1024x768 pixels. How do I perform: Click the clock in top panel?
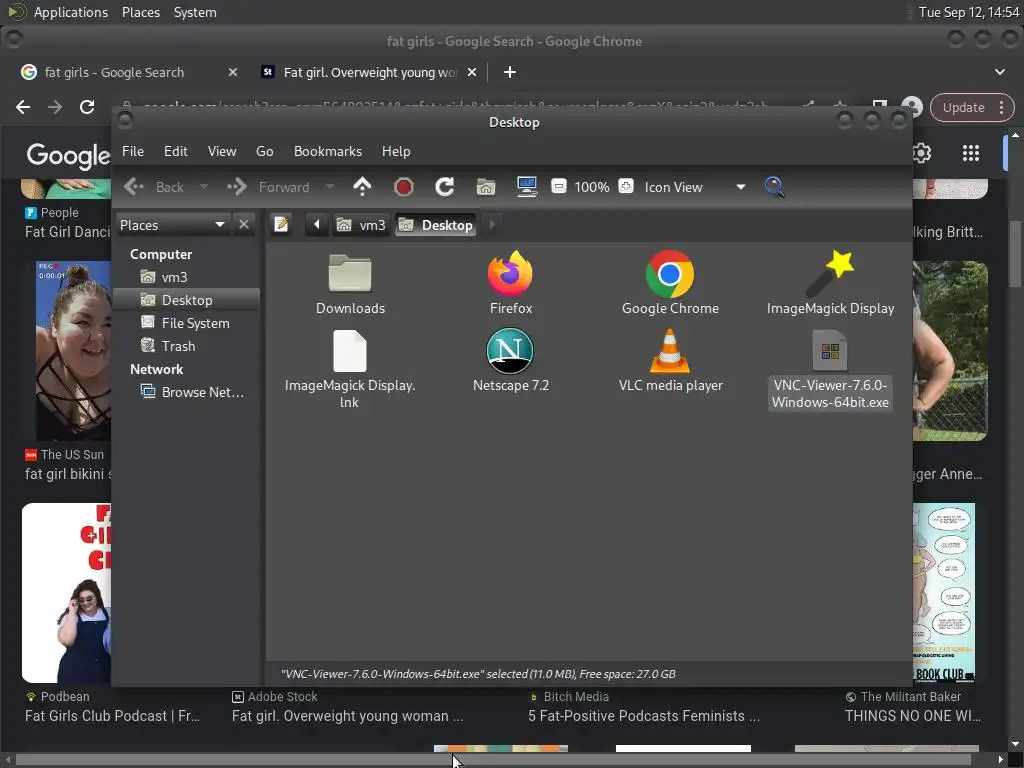(x=968, y=12)
